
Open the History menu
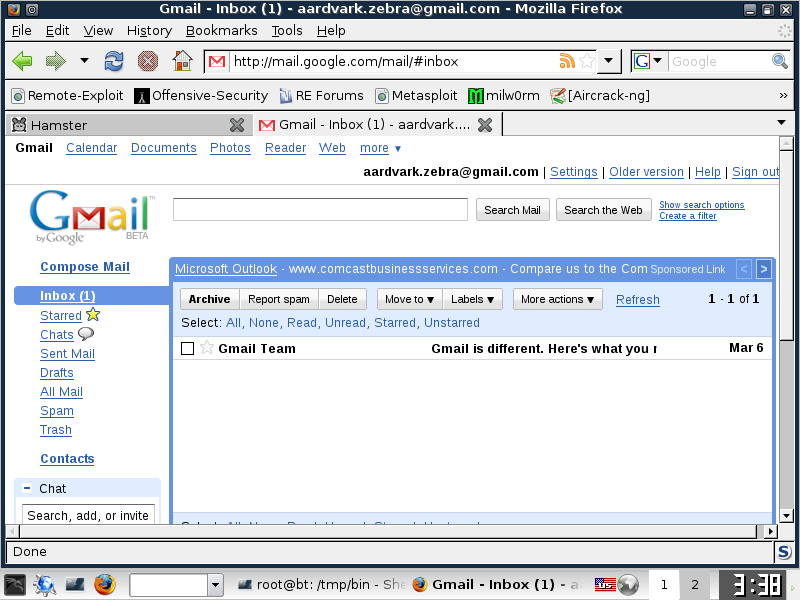coord(149,31)
